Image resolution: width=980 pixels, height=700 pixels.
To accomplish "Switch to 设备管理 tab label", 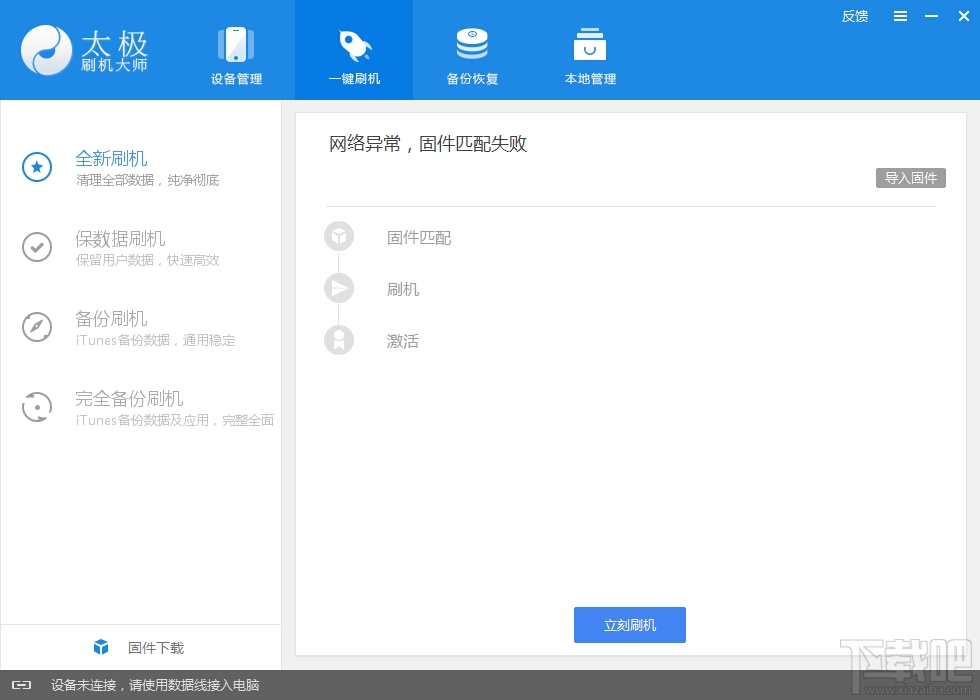I will point(236,79).
